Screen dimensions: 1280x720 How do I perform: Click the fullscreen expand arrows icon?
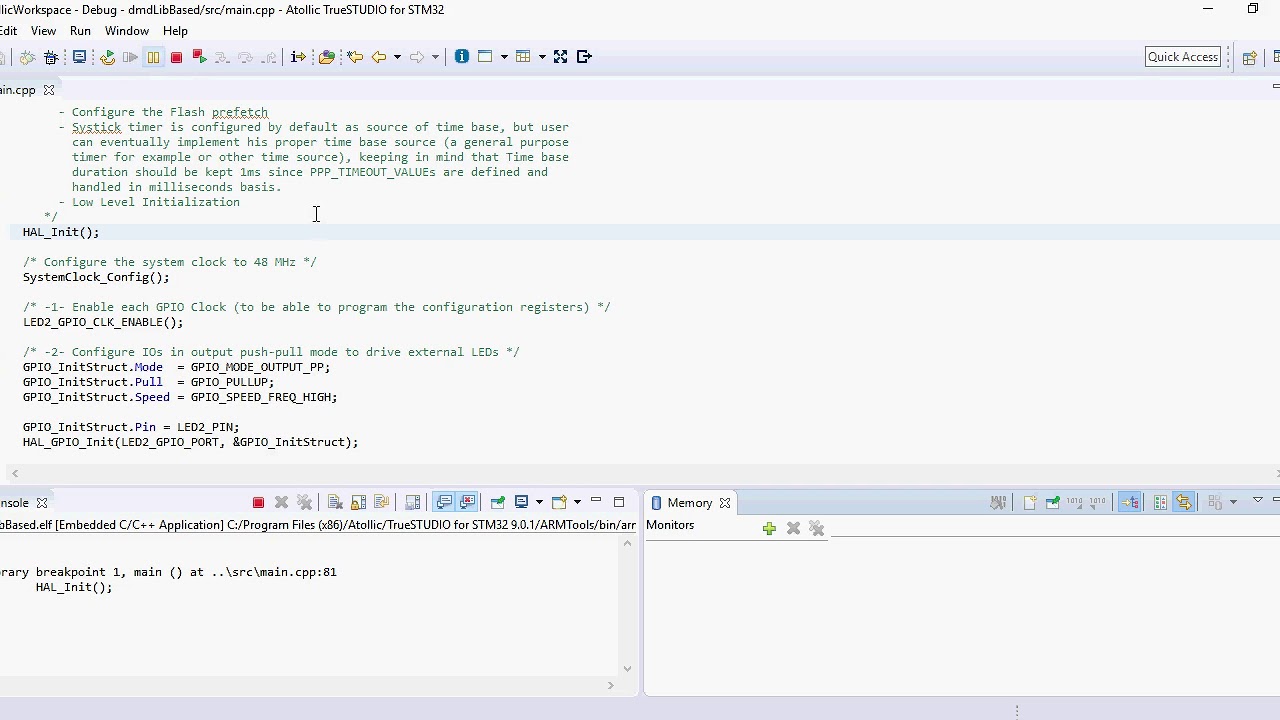[x=561, y=57]
